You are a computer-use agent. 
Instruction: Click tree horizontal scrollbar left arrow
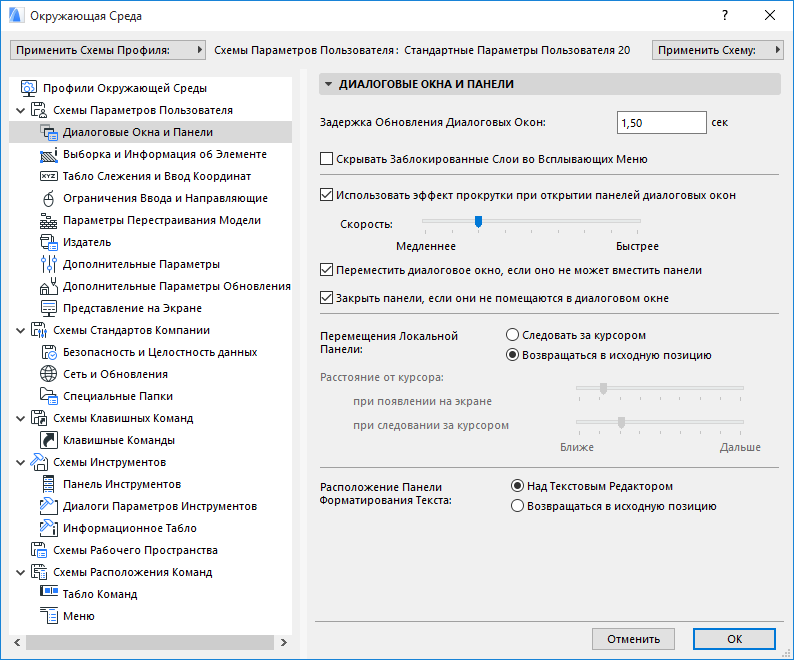tap(17, 642)
